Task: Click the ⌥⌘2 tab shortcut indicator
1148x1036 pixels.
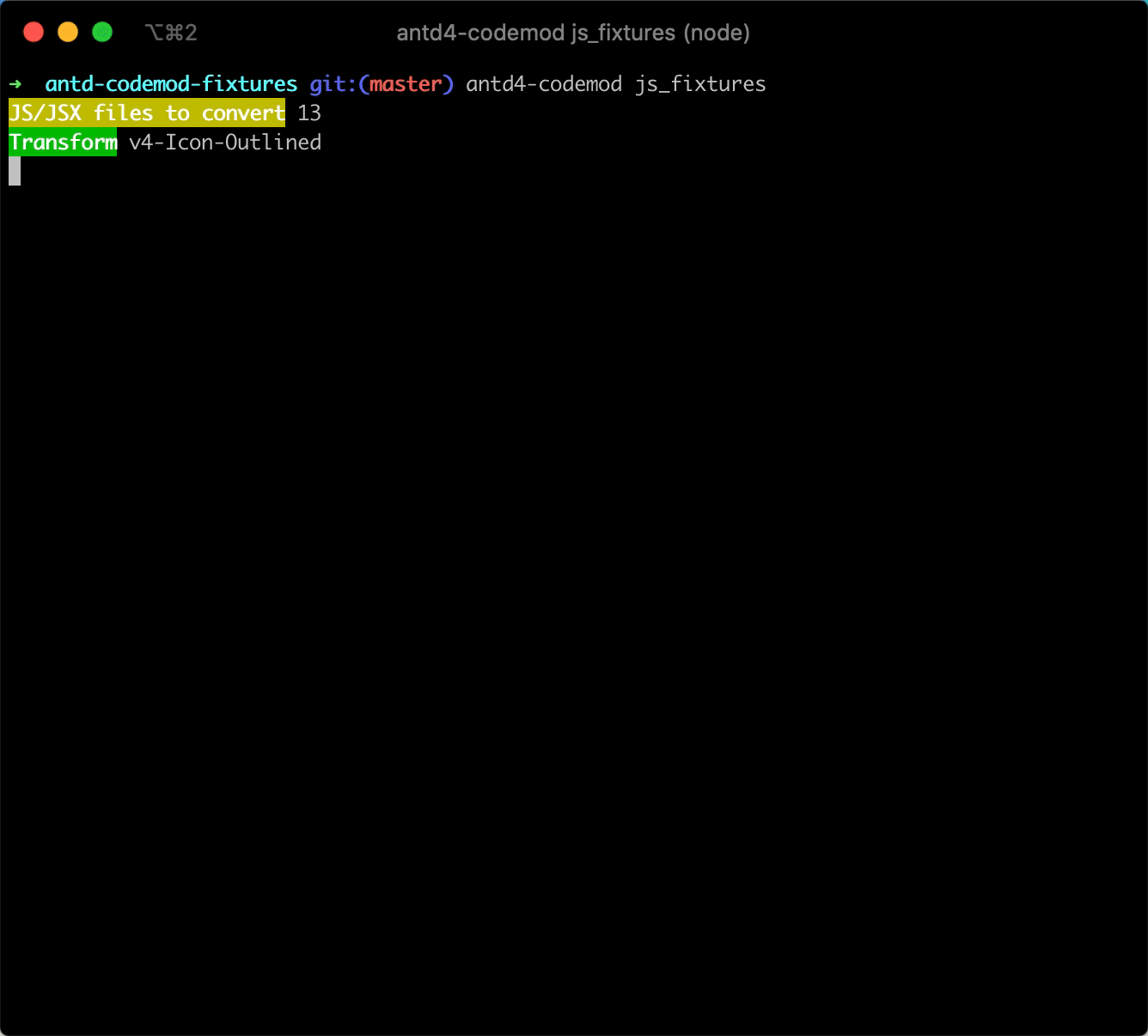Action: 171,33
